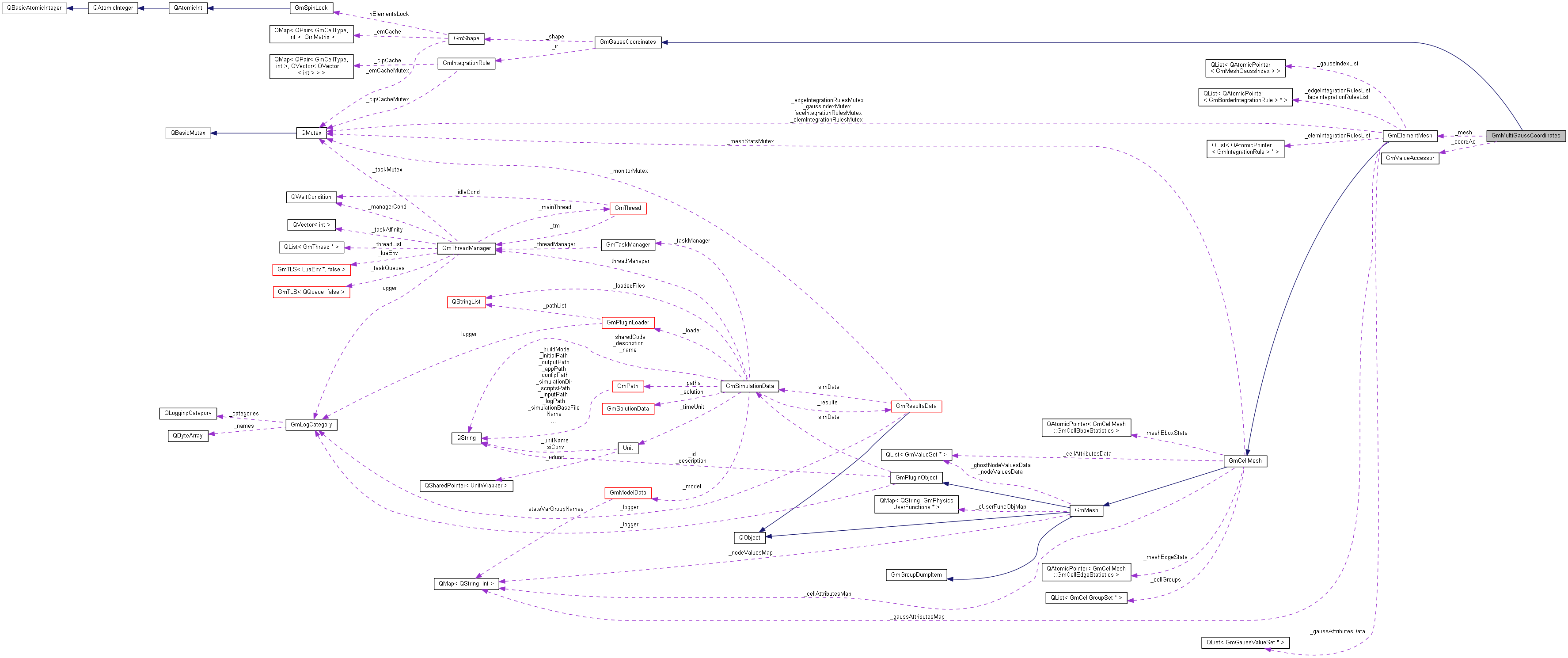Click the red GmThread node

coord(627,208)
